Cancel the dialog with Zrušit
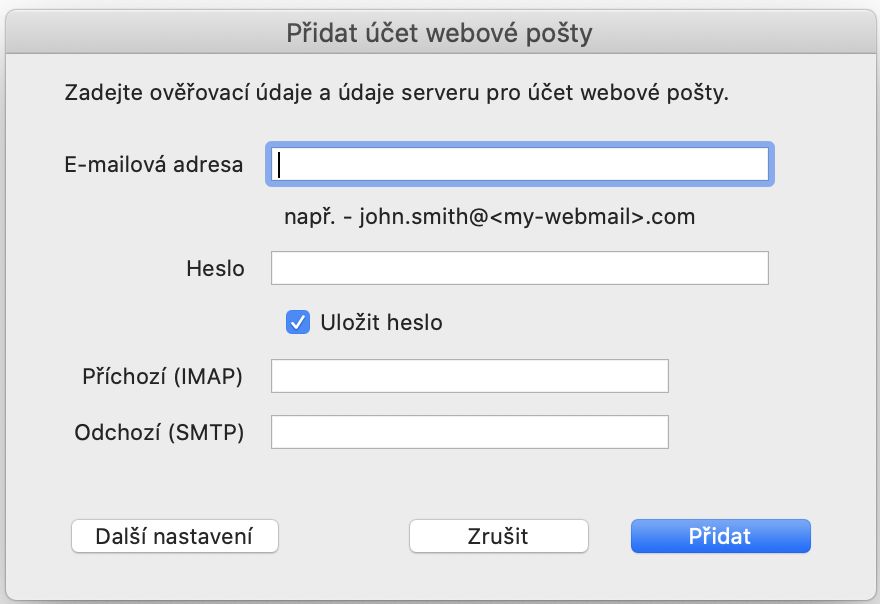880x604 pixels. [498, 536]
